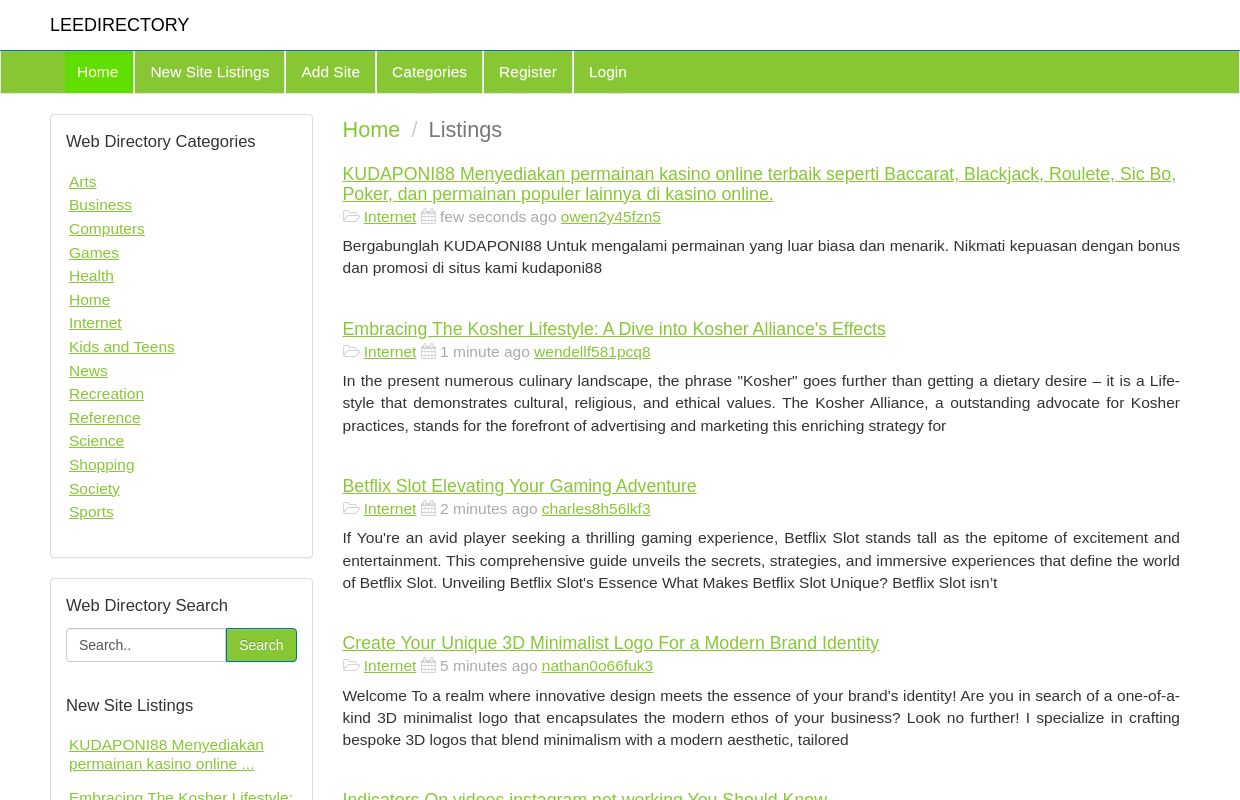Open the Home breadcrumb link

371,130
